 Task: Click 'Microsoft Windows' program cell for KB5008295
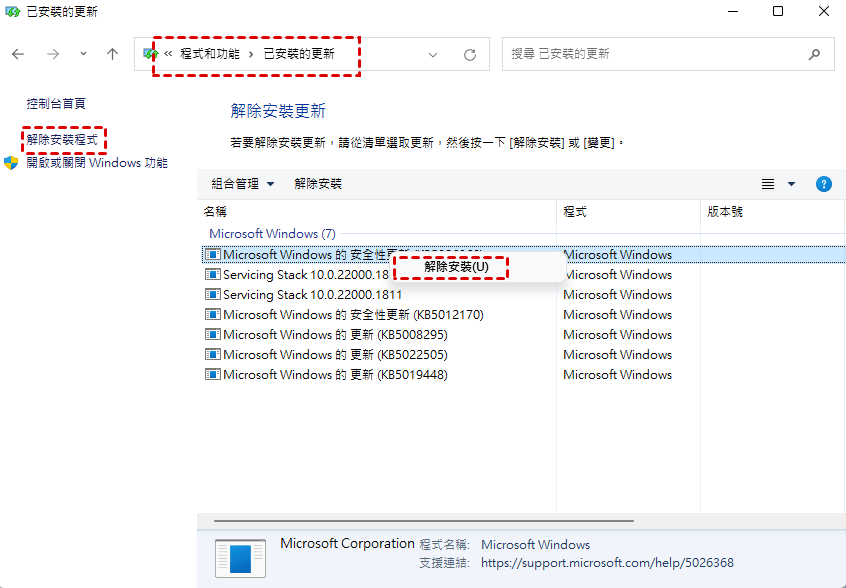[x=617, y=334]
